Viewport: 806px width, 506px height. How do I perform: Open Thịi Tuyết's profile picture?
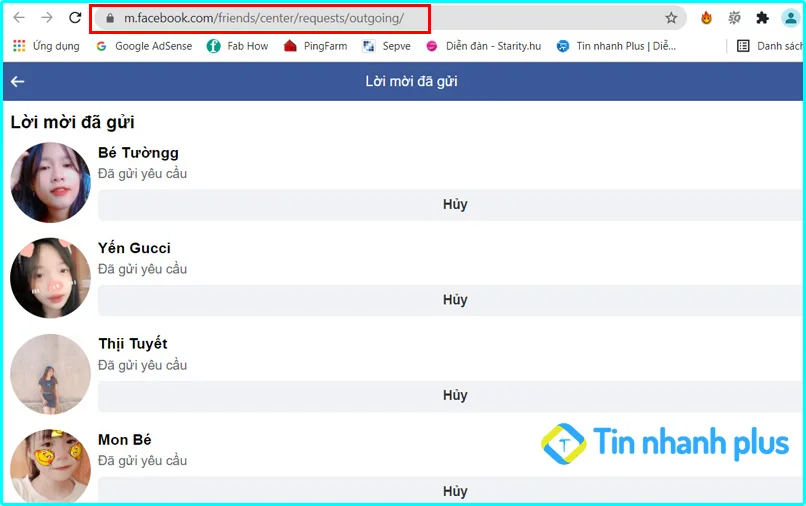tap(50, 374)
